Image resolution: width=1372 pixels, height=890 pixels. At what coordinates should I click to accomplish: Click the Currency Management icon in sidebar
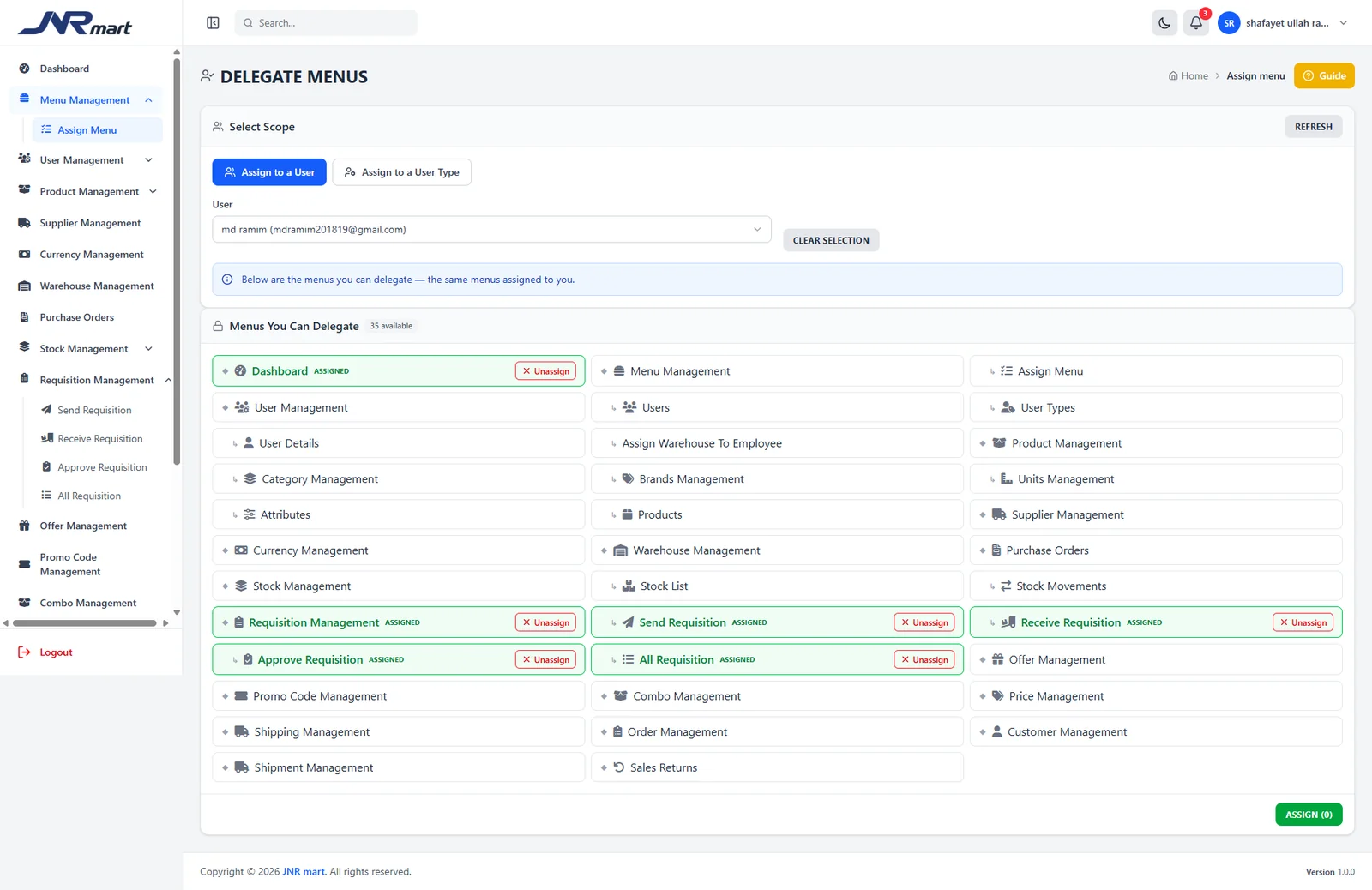24,255
